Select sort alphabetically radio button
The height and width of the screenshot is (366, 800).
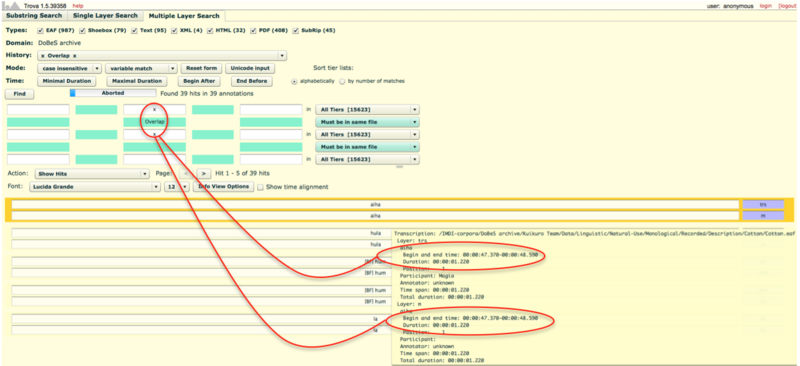click(294, 81)
